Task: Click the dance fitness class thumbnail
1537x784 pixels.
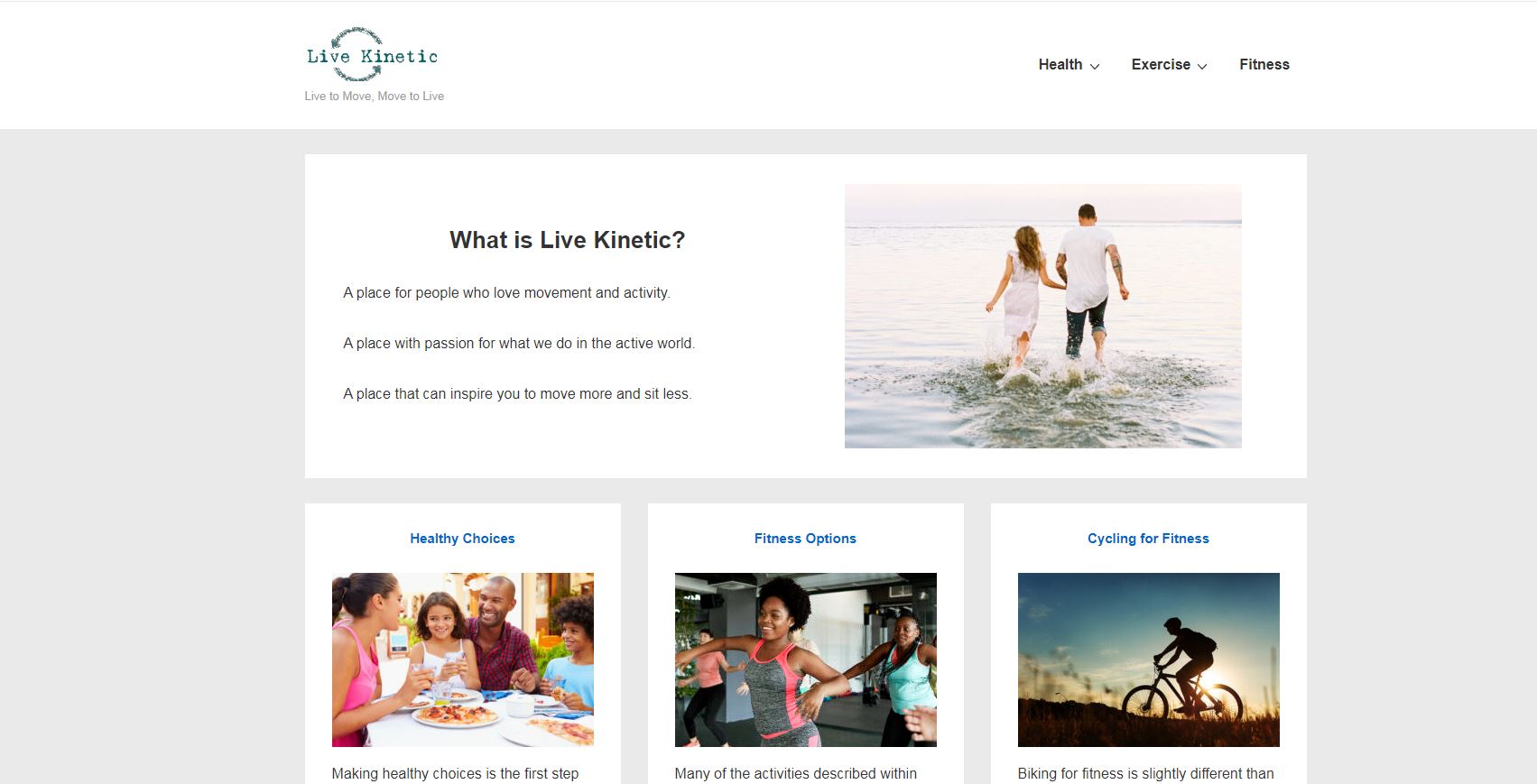Action: 805,659
